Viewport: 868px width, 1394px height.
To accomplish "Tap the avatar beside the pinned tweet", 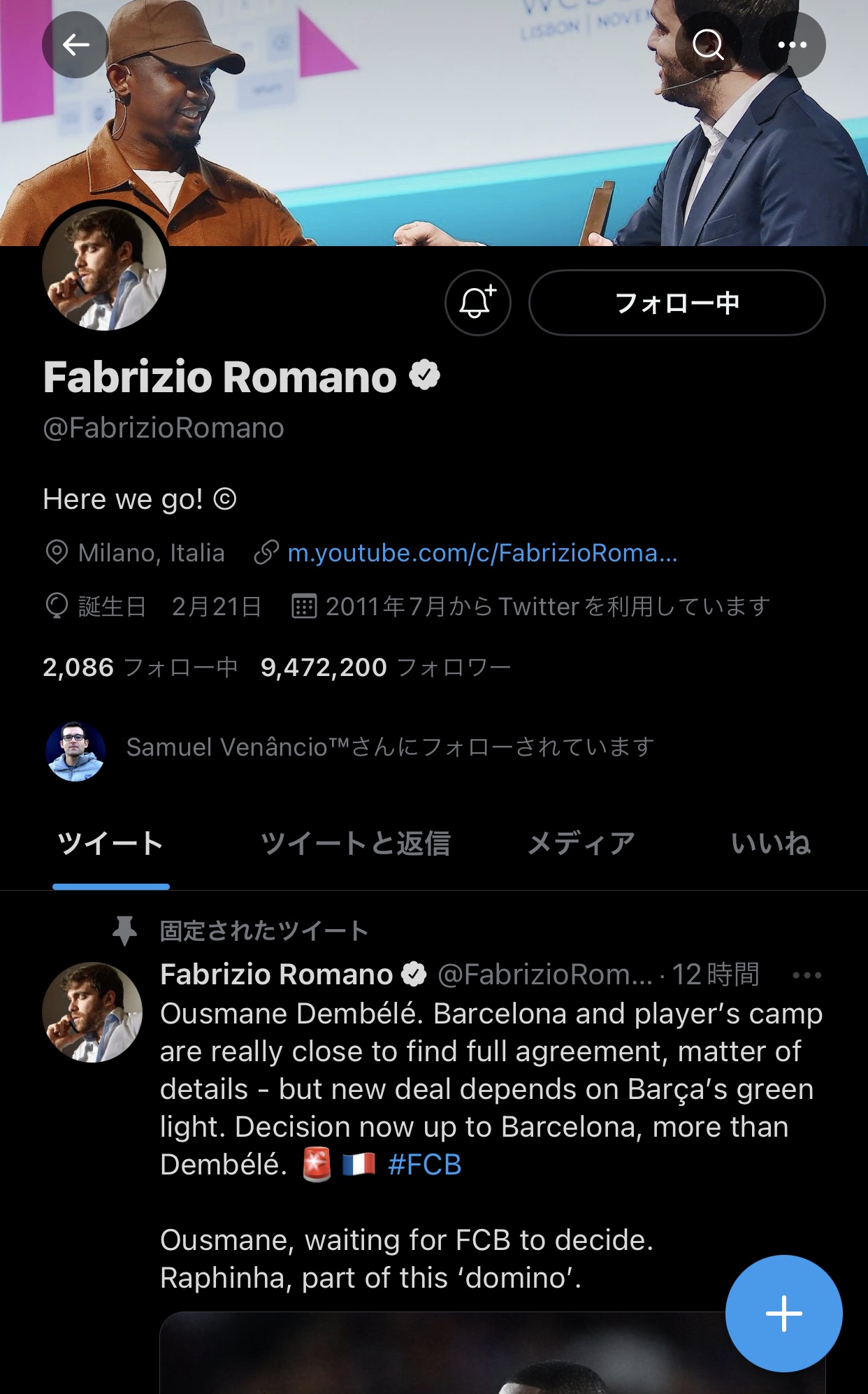I will click(92, 1012).
